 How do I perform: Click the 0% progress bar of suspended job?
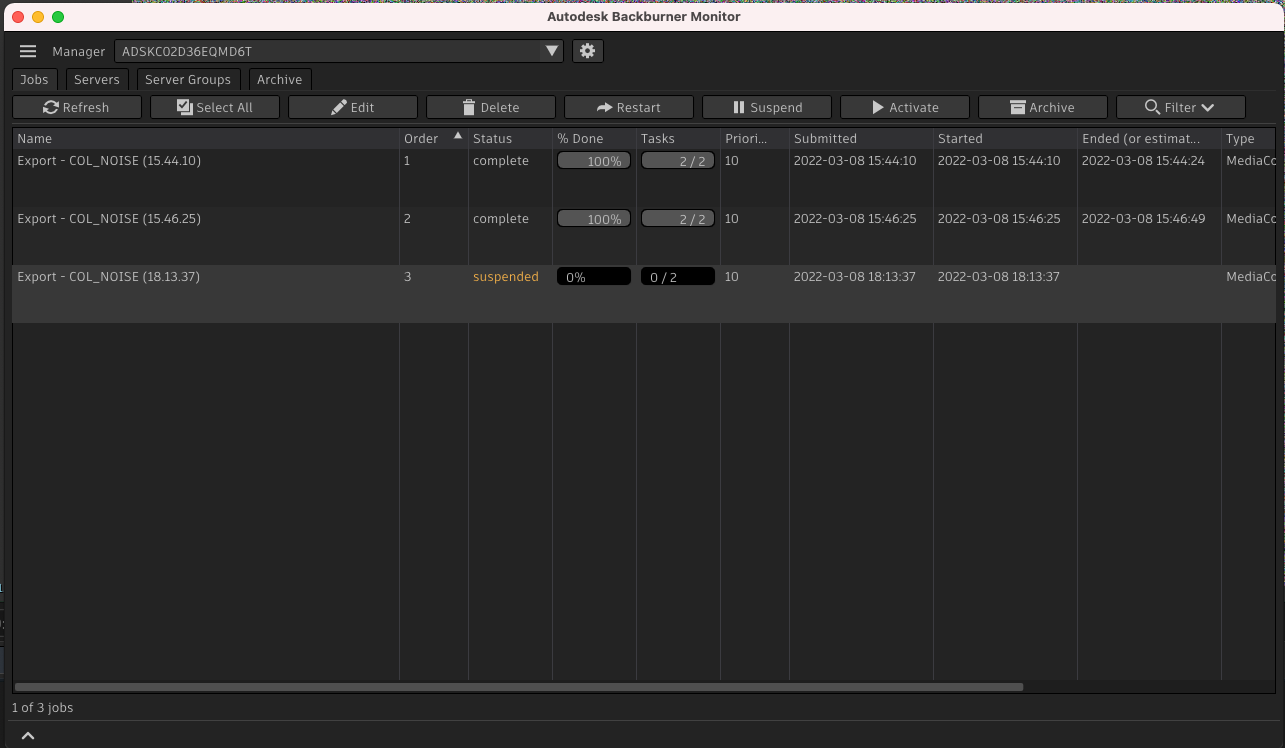593,277
